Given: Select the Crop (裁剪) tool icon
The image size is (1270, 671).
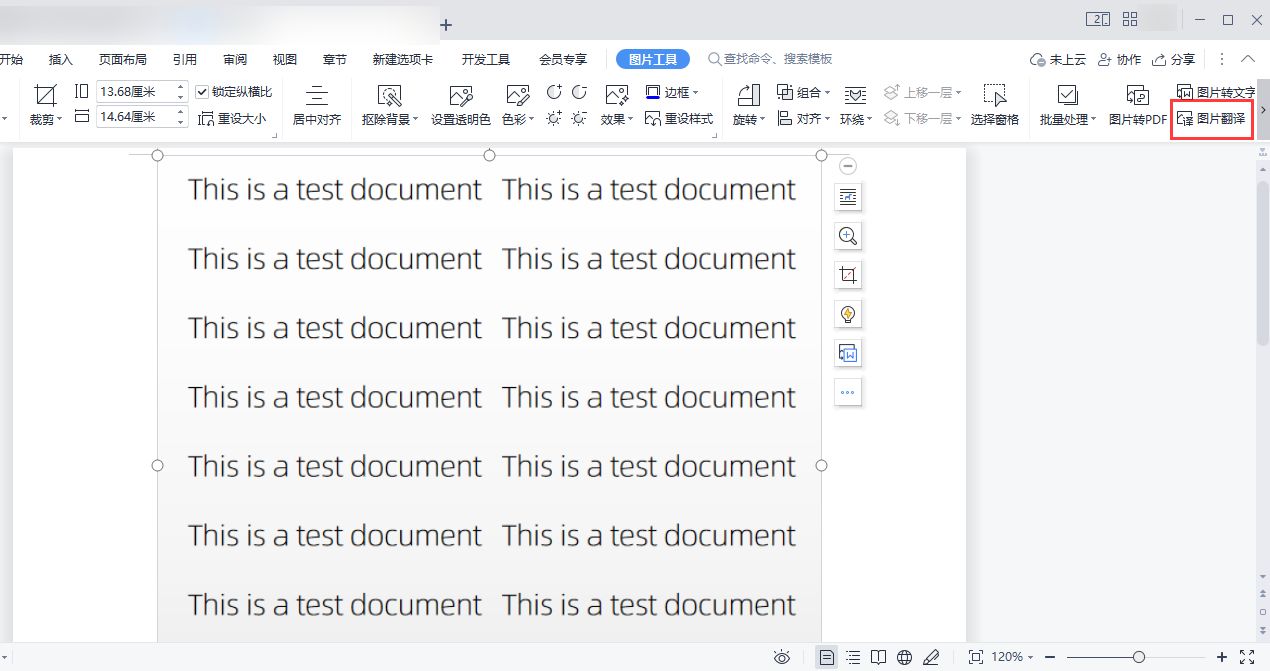Looking at the screenshot, I should click(x=45, y=95).
